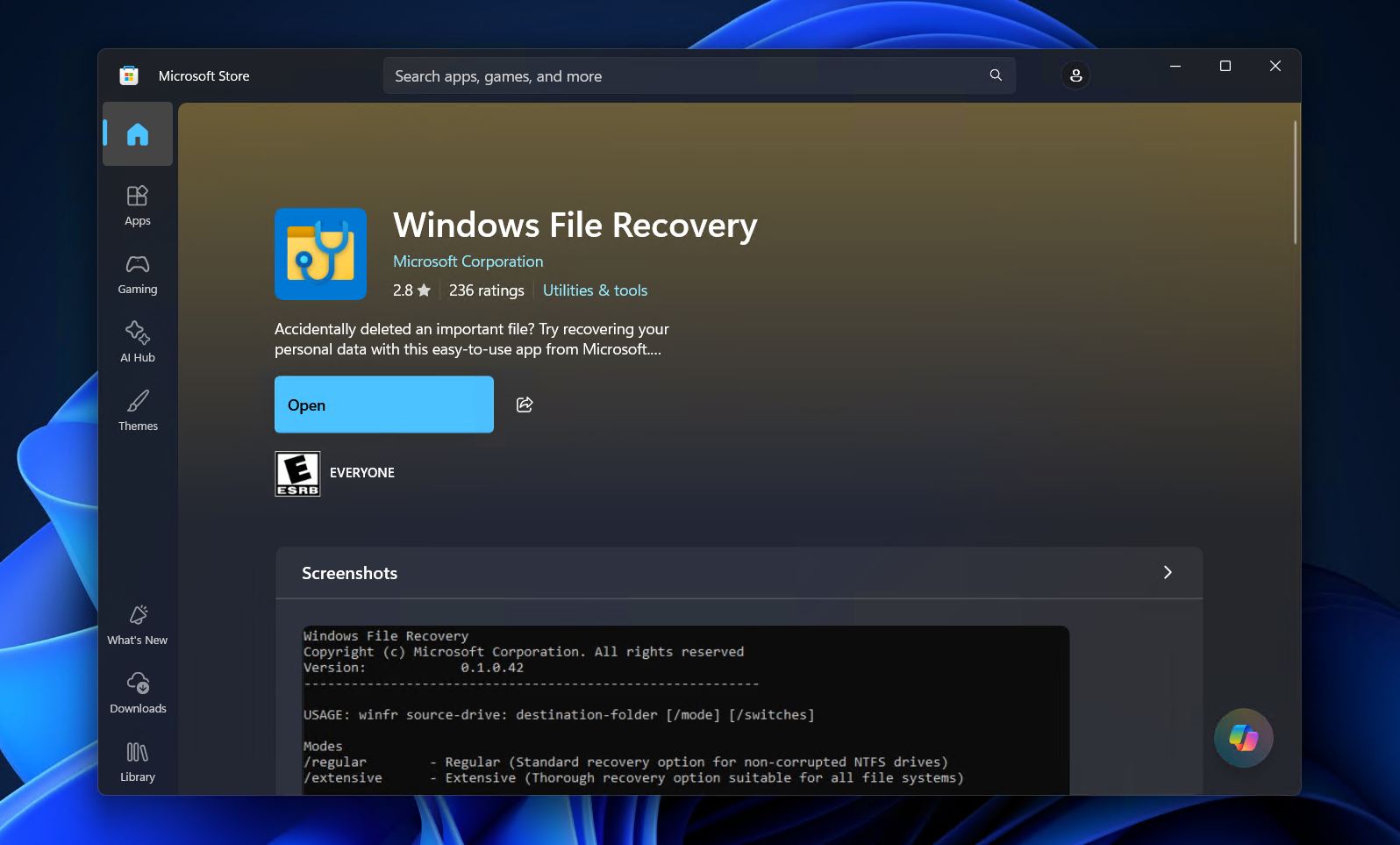Click the Windows File Recovery app icon

click(x=320, y=254)
